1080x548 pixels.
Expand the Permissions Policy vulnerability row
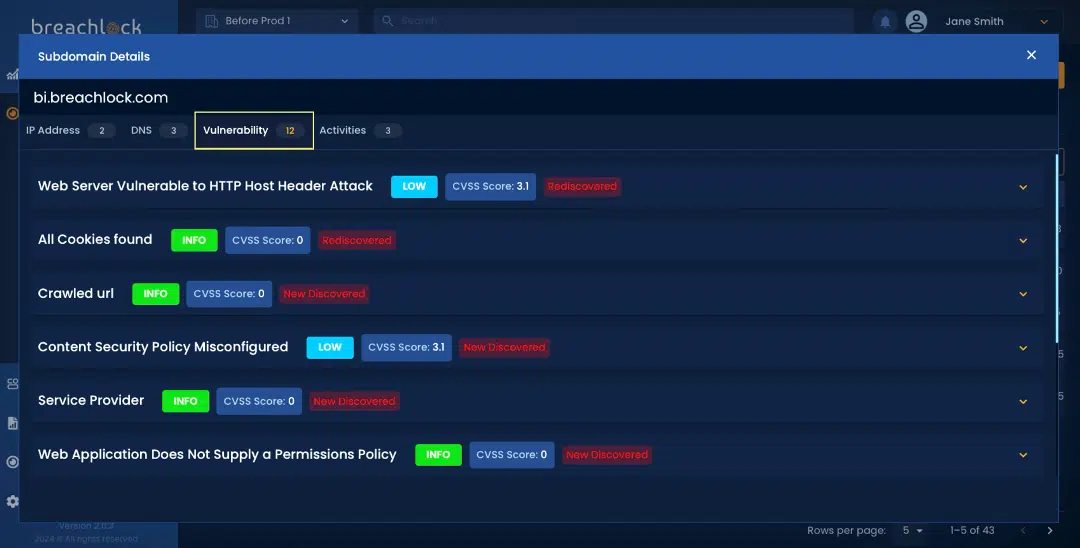1024,455
